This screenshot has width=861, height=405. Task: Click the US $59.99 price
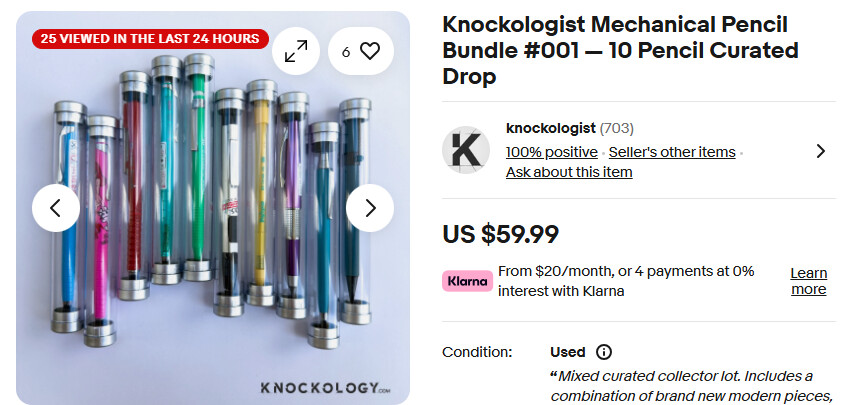(x=500, y=235)
